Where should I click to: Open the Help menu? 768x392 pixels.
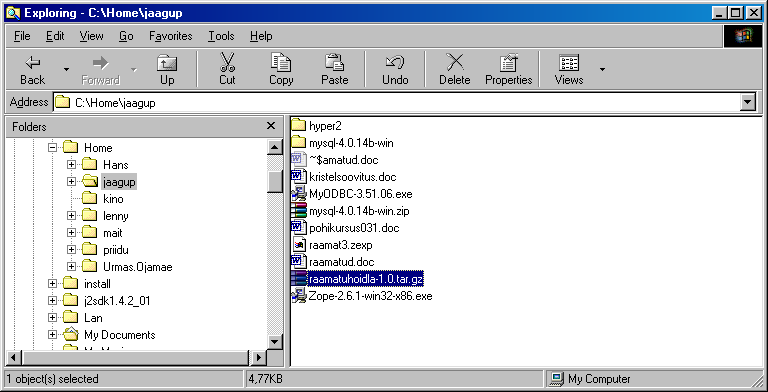(261, 36)
